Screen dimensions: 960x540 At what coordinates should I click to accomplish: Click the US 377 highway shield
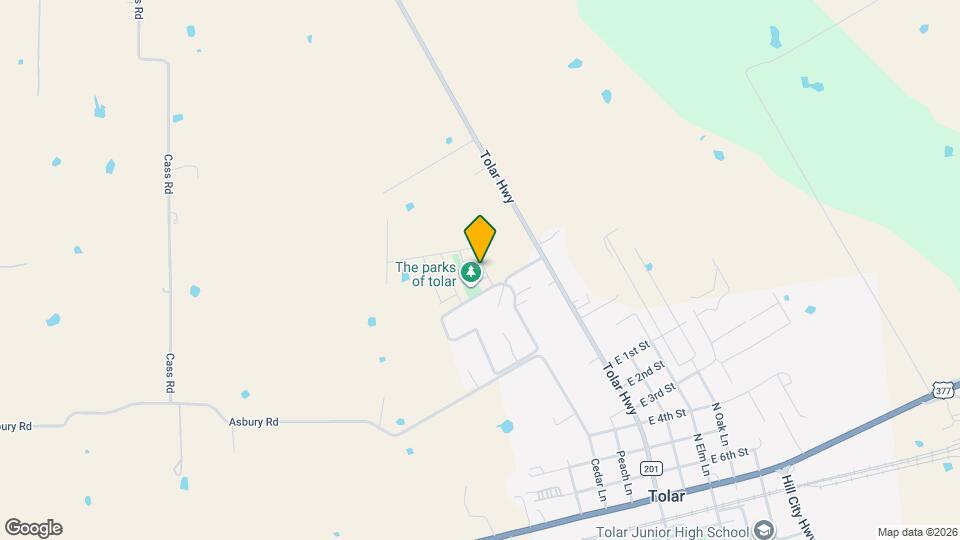click(943, 391)
